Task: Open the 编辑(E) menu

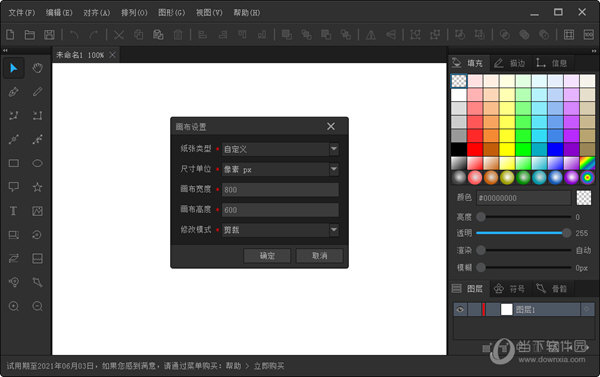Action: tap(59, 13)
